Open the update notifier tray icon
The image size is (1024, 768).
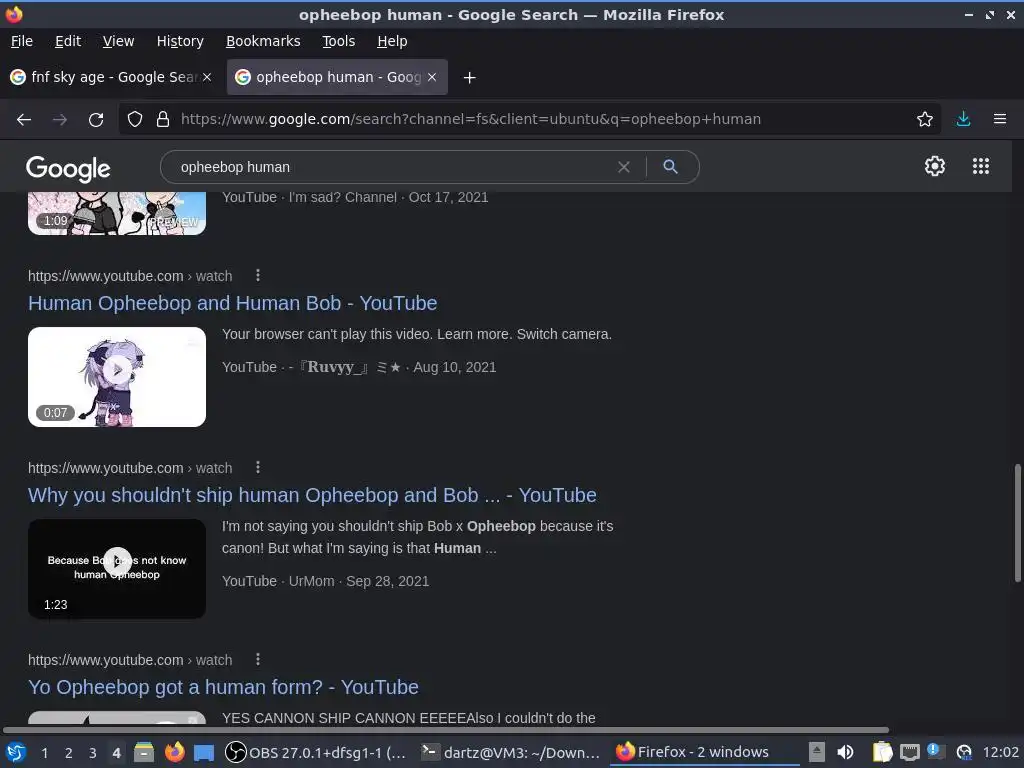point(964,753)
